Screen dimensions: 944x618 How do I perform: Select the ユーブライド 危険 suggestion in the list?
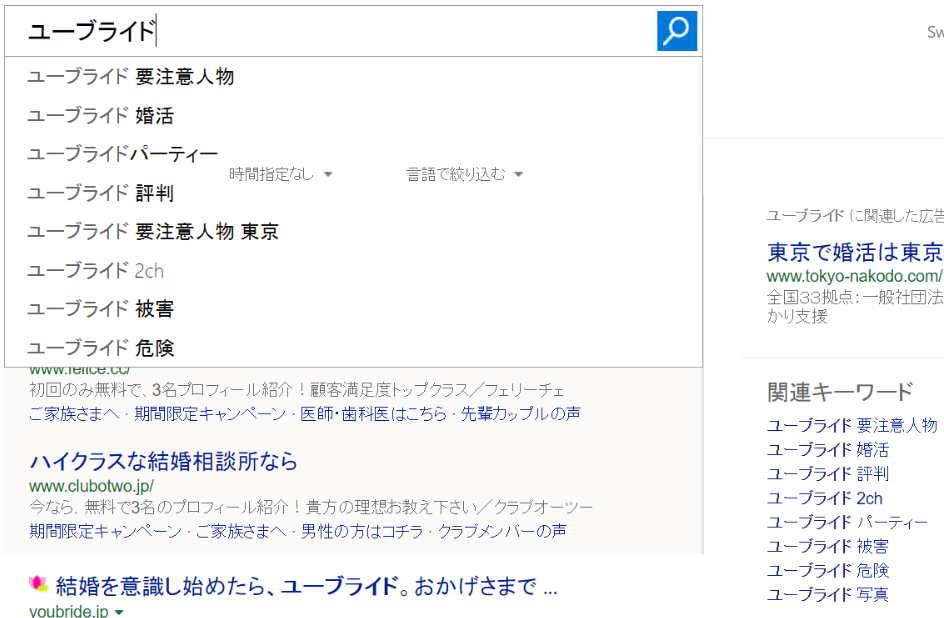pyautogui.click(x=100, y=348)
